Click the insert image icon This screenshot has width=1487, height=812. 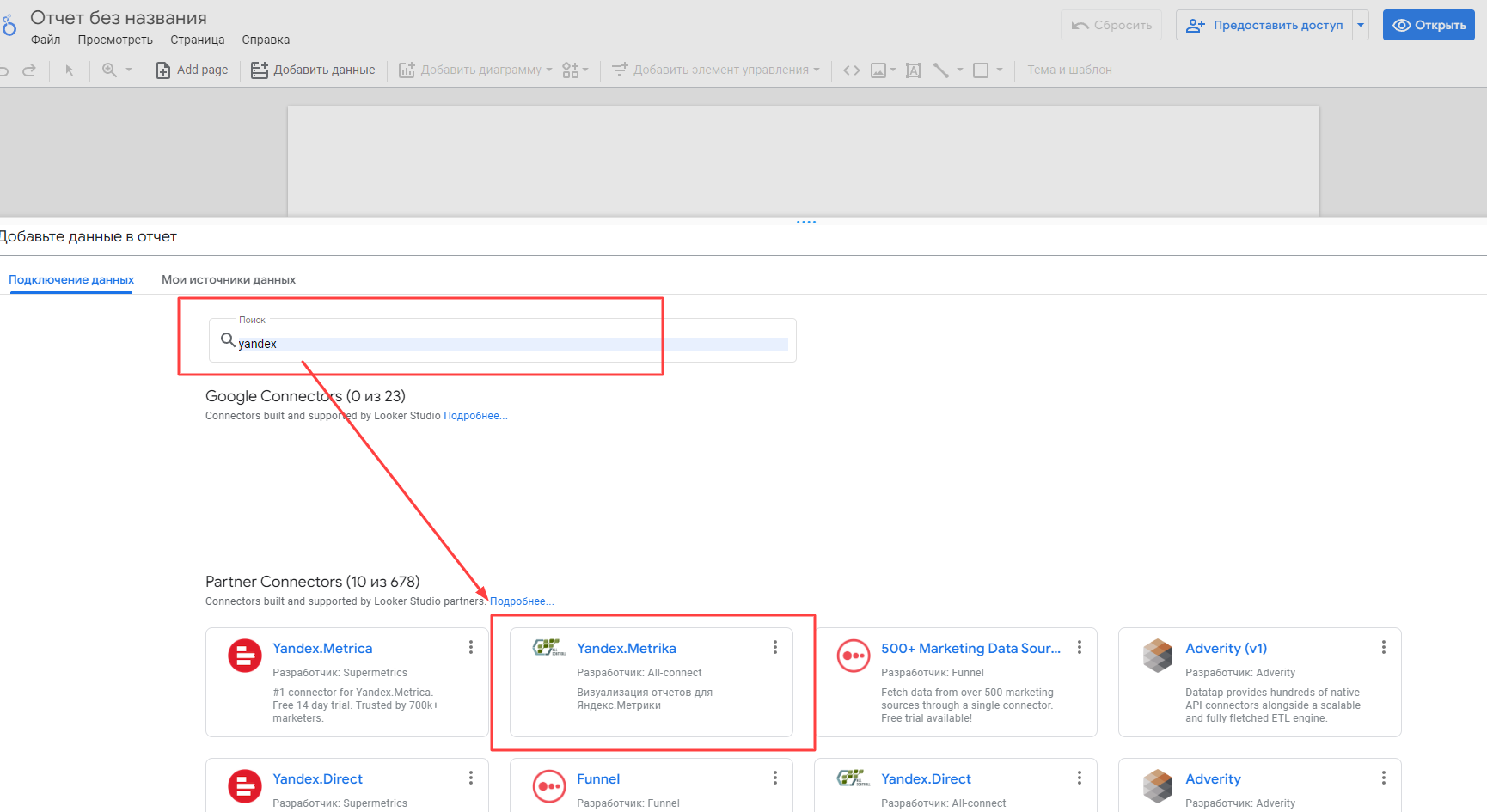[x=878, y=70]
